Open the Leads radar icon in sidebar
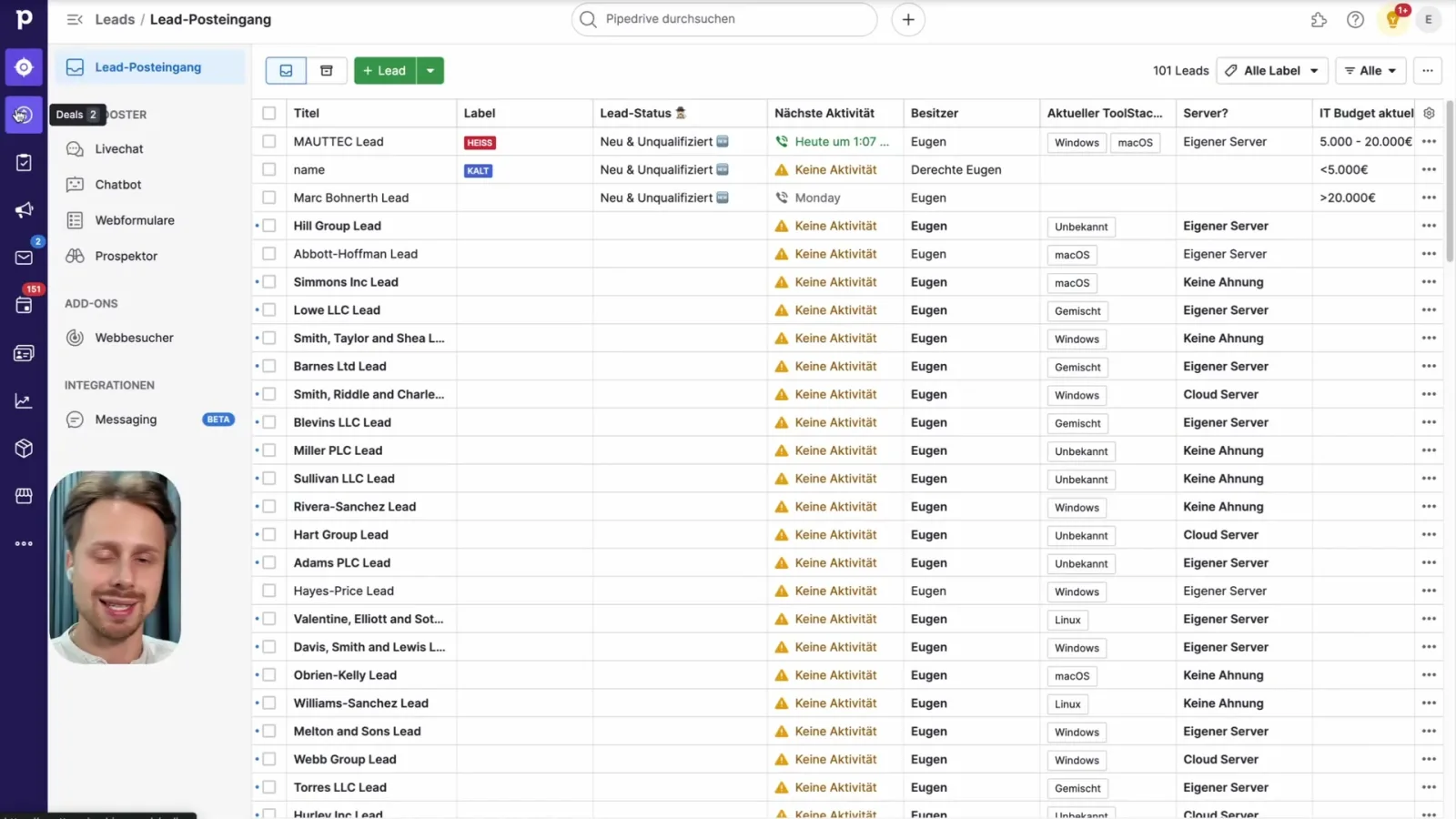 (24, 67)
